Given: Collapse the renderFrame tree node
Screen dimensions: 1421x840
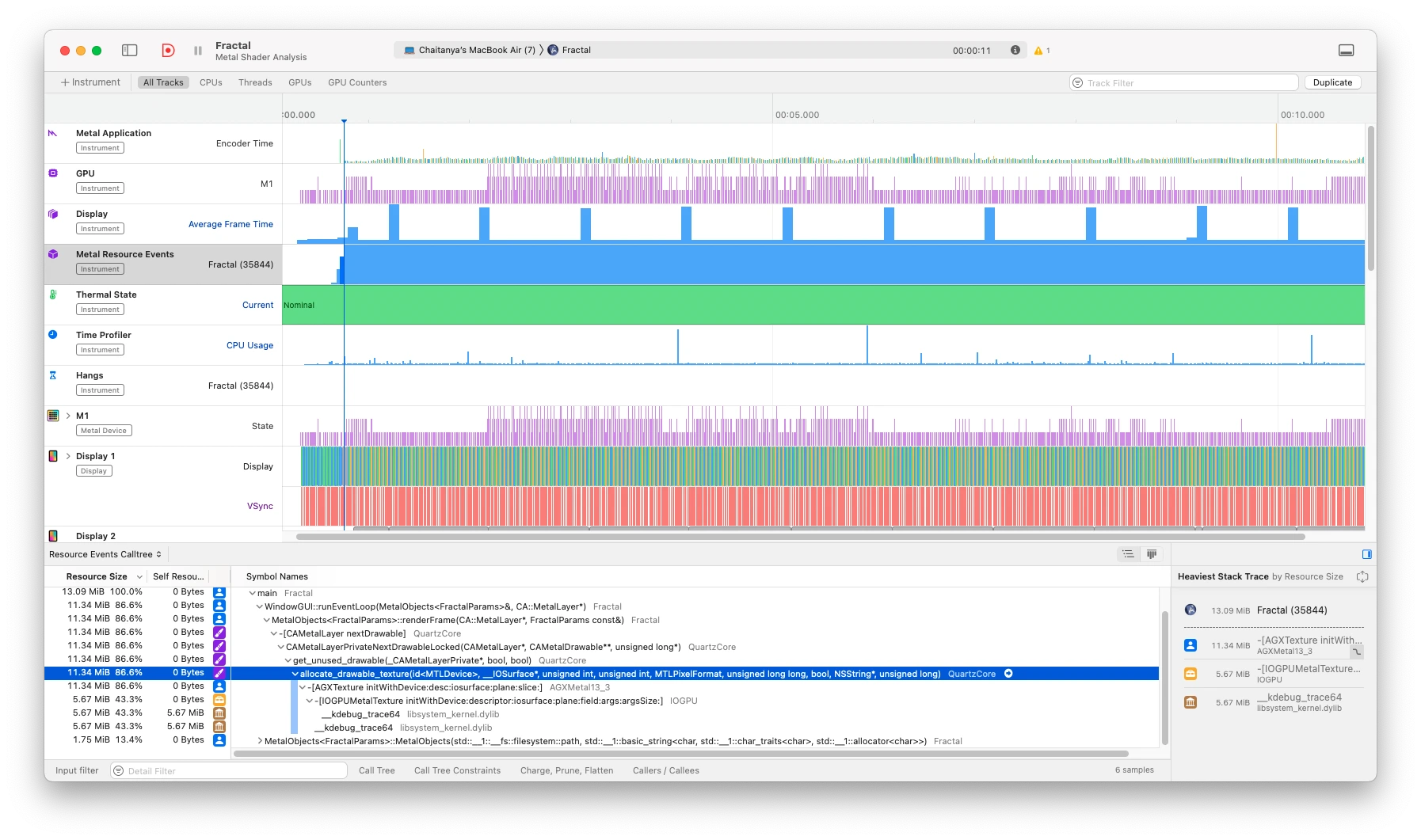Looking at the screenshot, I should [266, 620].
